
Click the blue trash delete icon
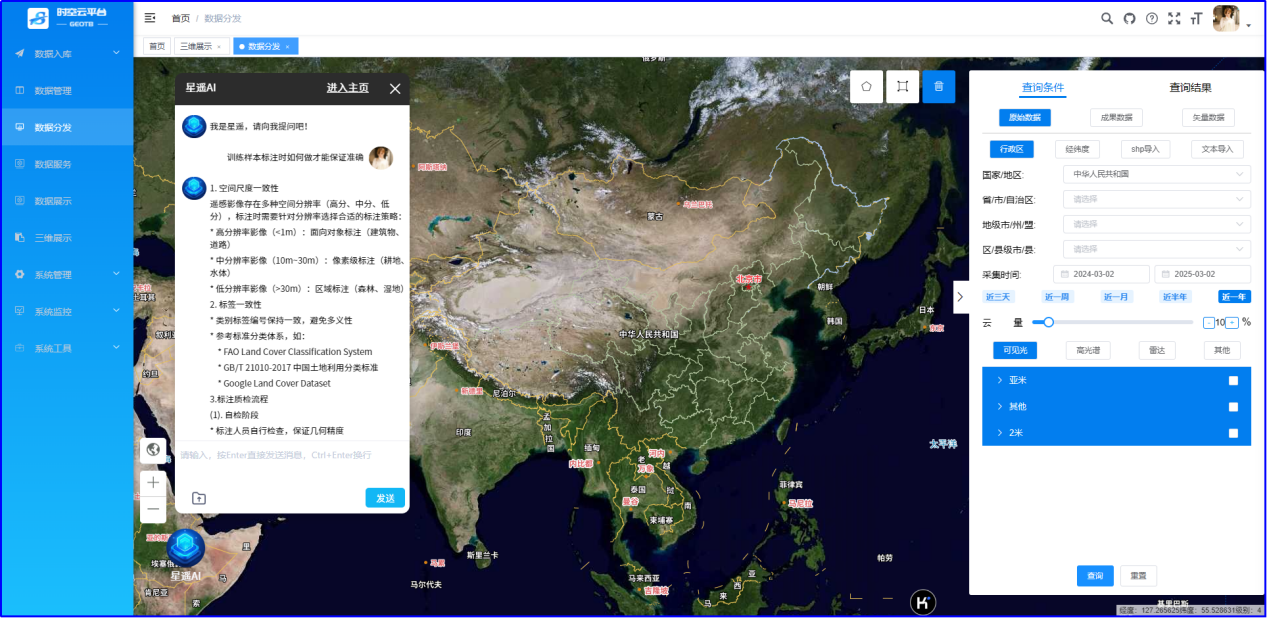[x=938, y=87]
